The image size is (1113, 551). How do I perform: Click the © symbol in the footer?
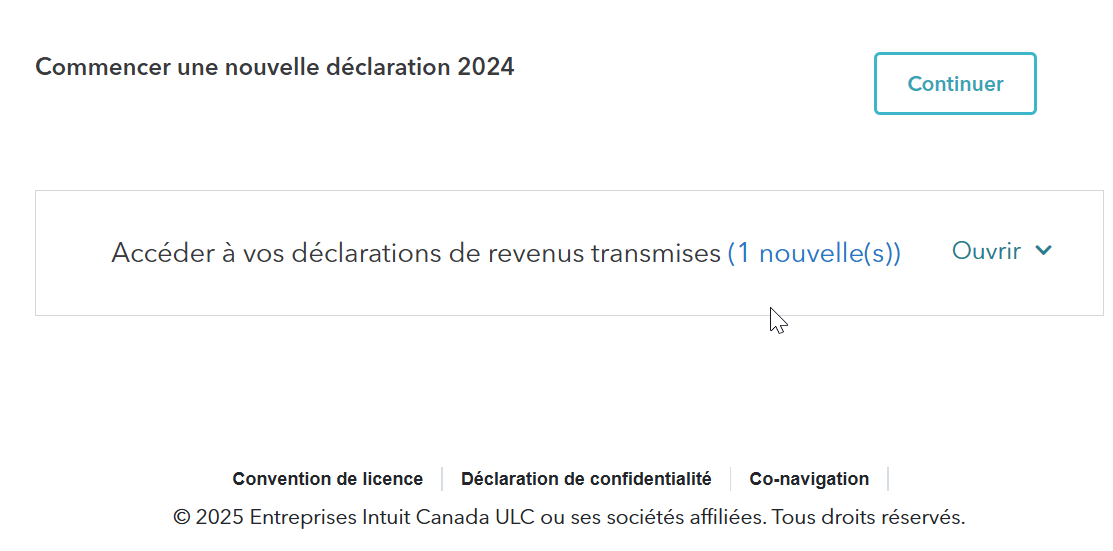182,517
